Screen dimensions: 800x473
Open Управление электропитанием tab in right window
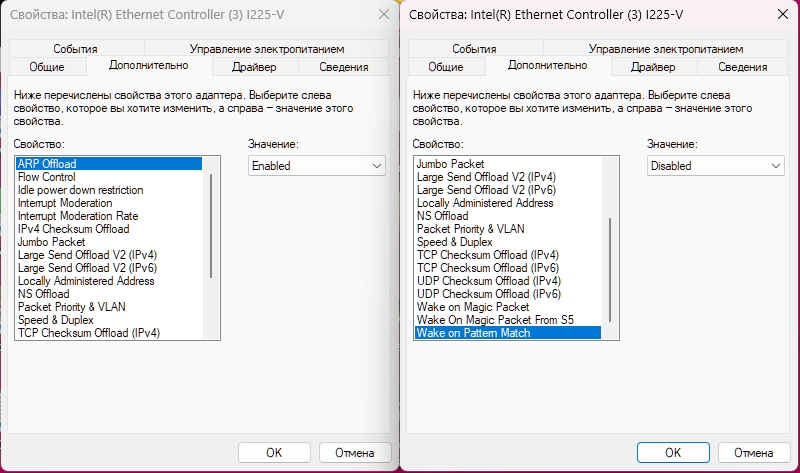pos(666,48)
